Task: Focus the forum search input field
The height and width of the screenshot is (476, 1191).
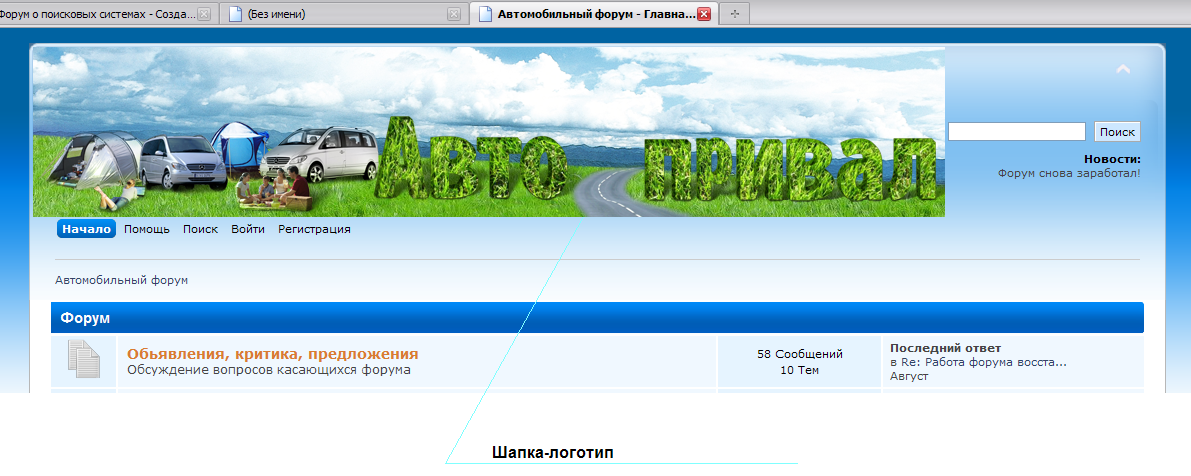Action: 1016,131
